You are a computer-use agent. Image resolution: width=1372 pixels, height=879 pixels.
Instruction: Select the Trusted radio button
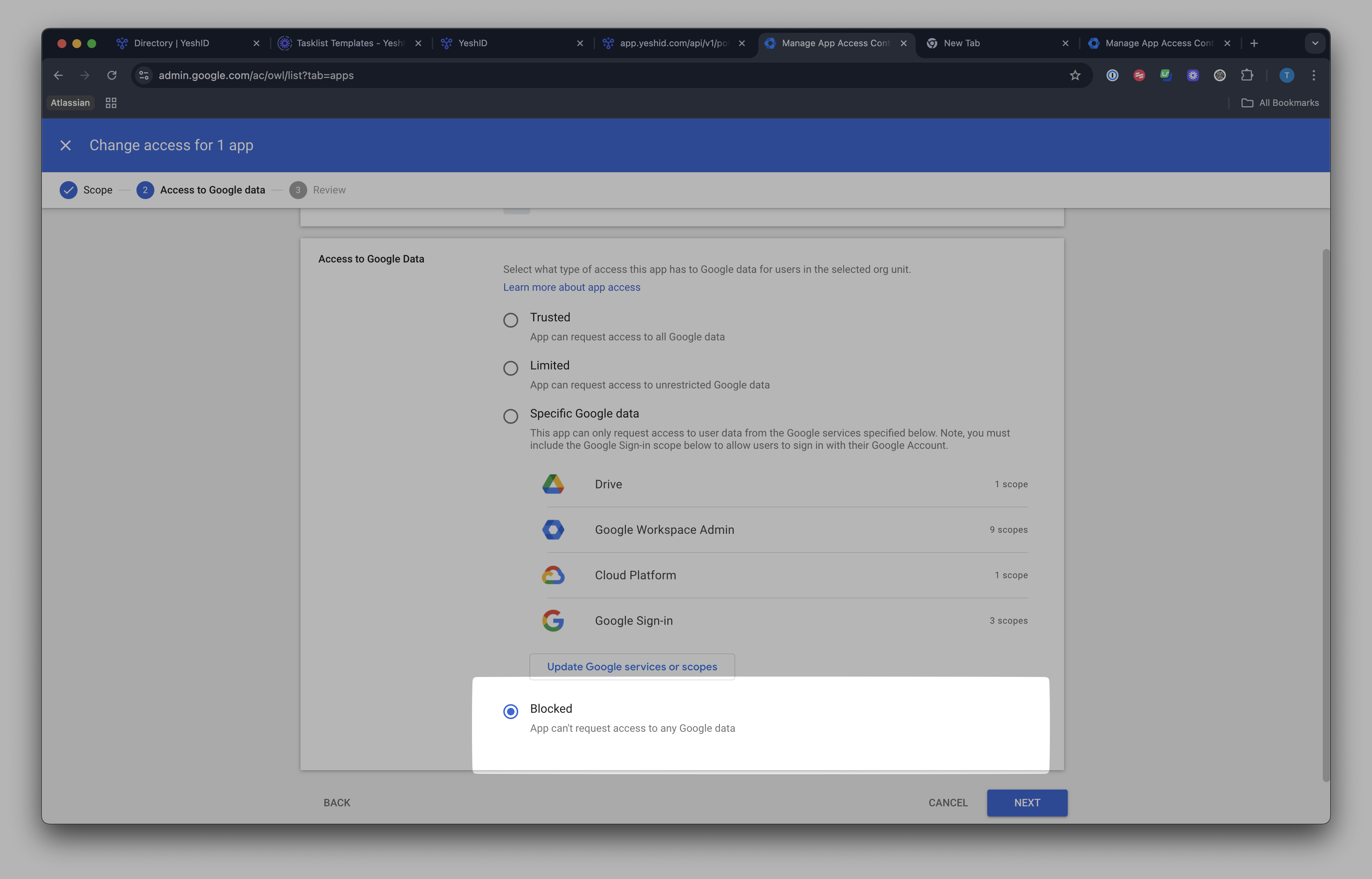[x=510, y=319]
